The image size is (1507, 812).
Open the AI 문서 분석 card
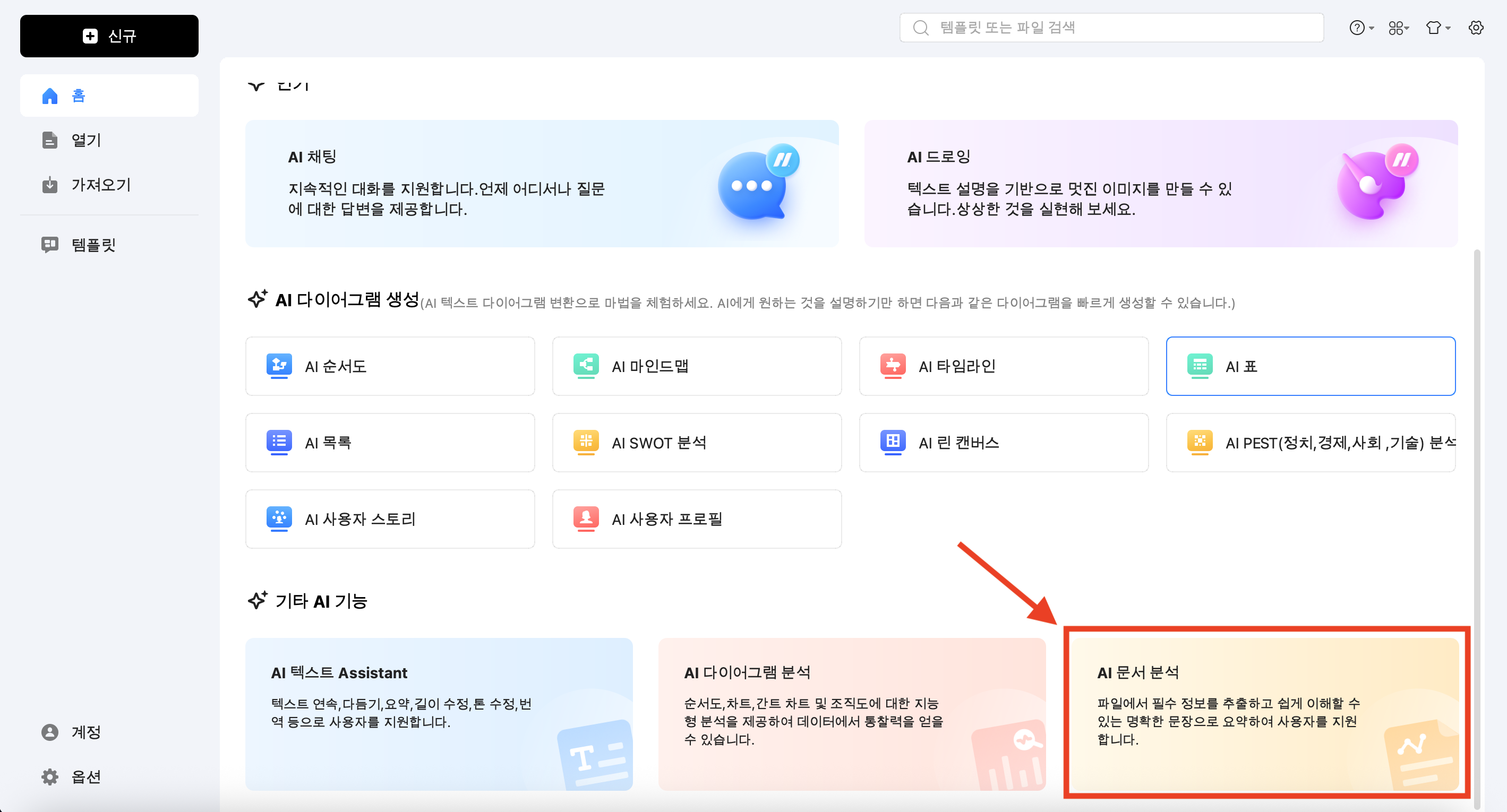[x=1265, y=713]
